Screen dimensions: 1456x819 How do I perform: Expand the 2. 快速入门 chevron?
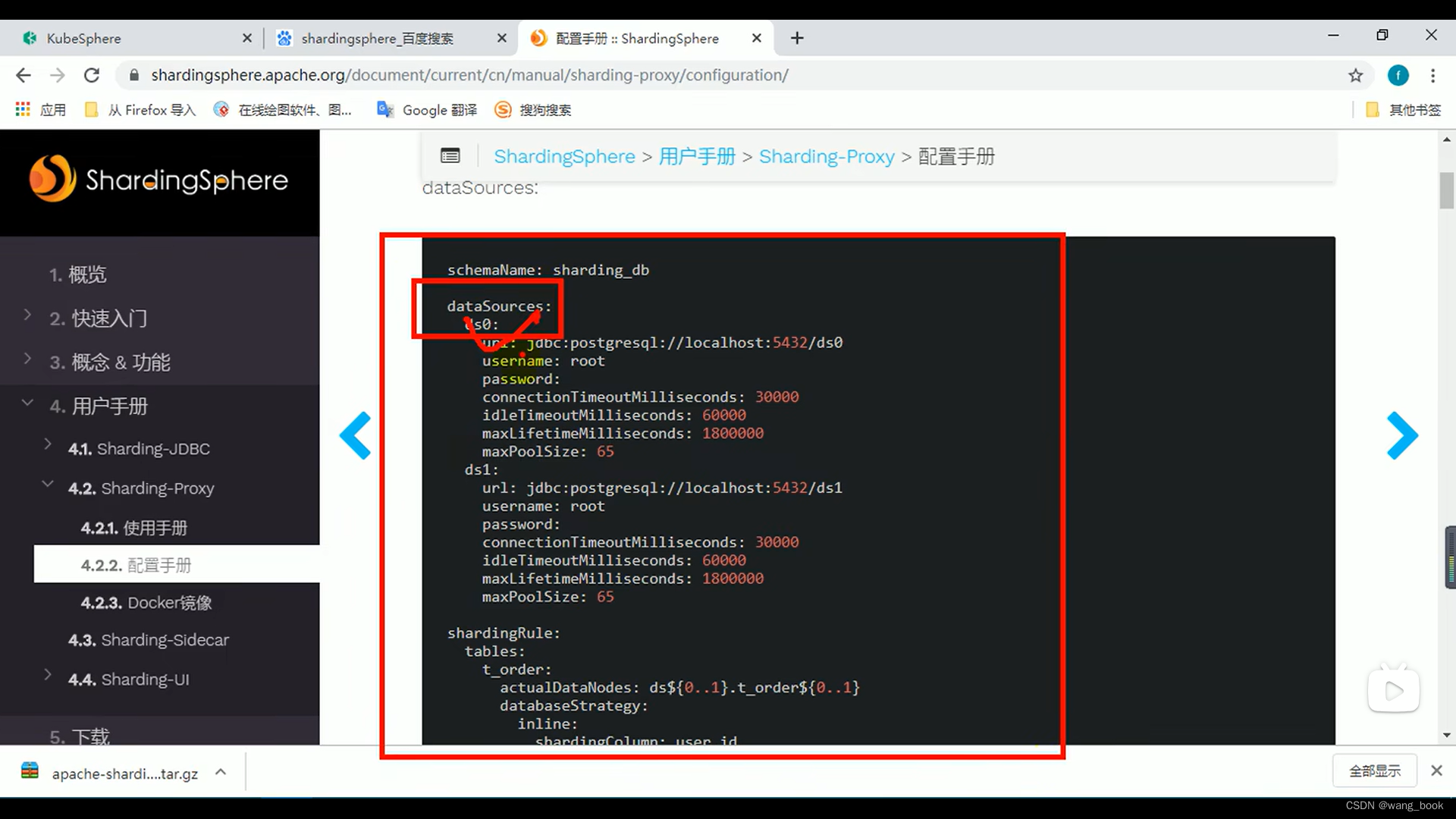pos(27,315)
